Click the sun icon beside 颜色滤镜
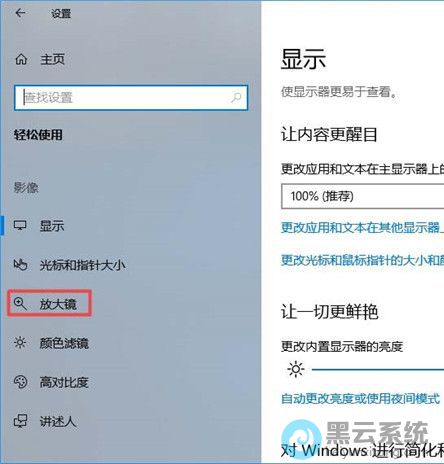 click(20, 343)
